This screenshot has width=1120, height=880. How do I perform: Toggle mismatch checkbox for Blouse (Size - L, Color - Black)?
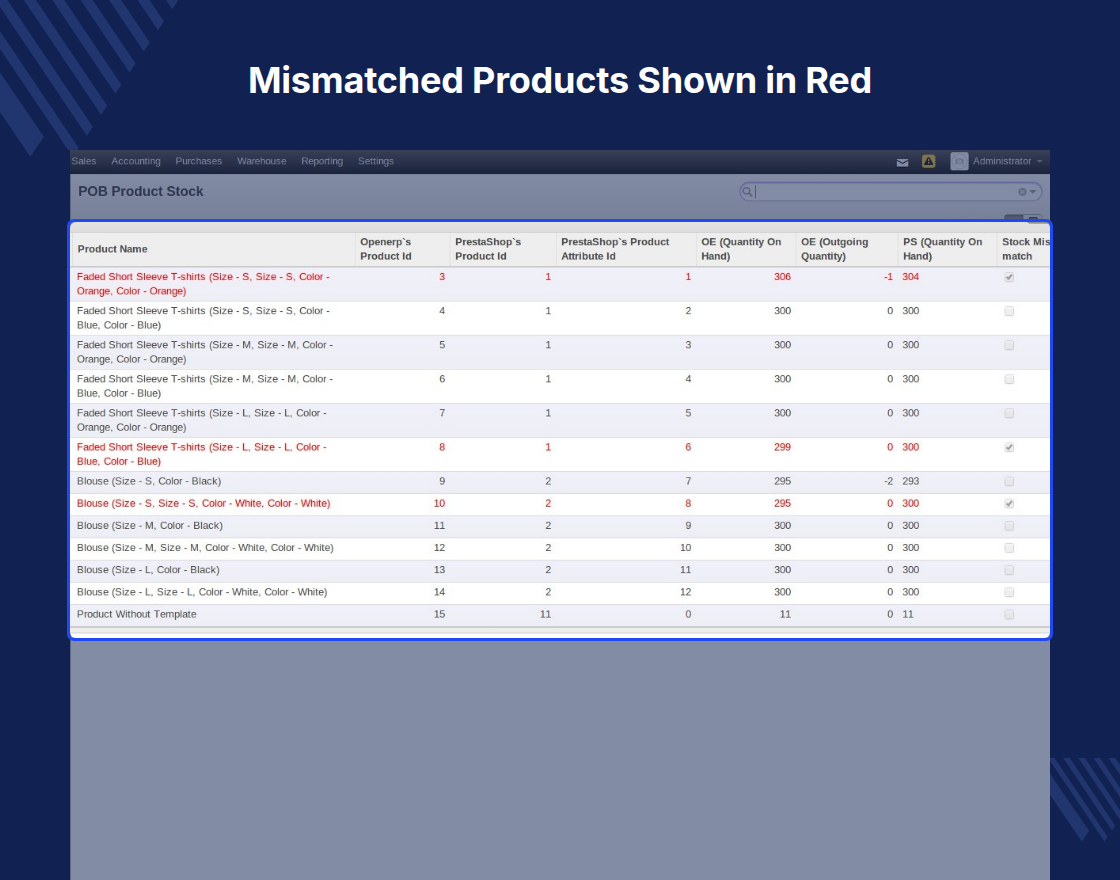tap(1009, 571)
